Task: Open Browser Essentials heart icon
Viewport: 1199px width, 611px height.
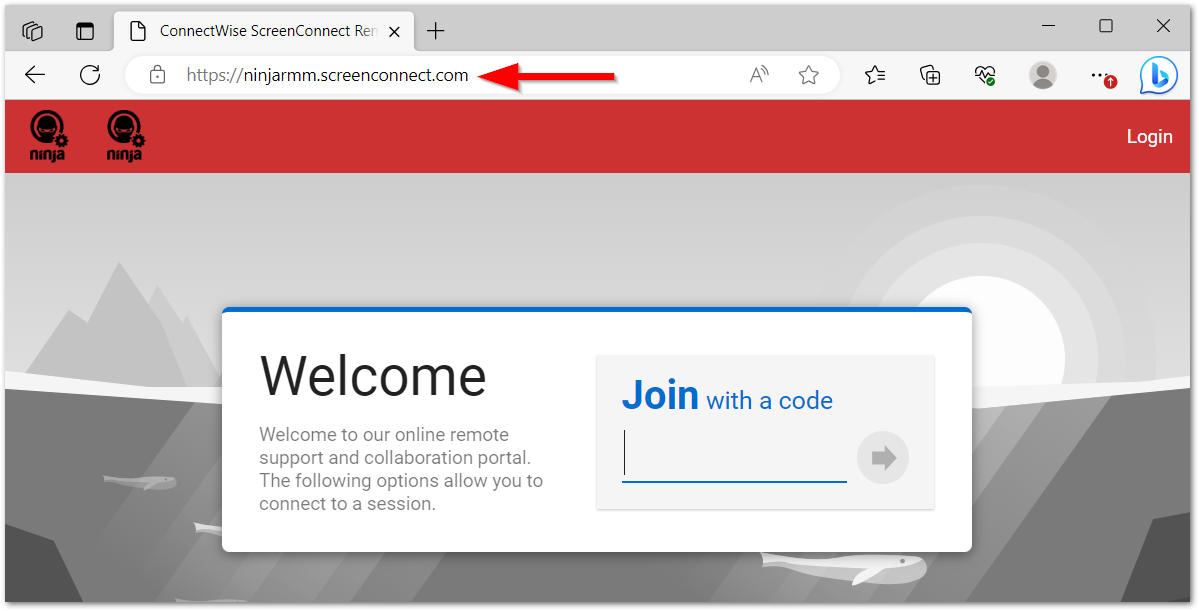Action: click(x=985, y=75)
